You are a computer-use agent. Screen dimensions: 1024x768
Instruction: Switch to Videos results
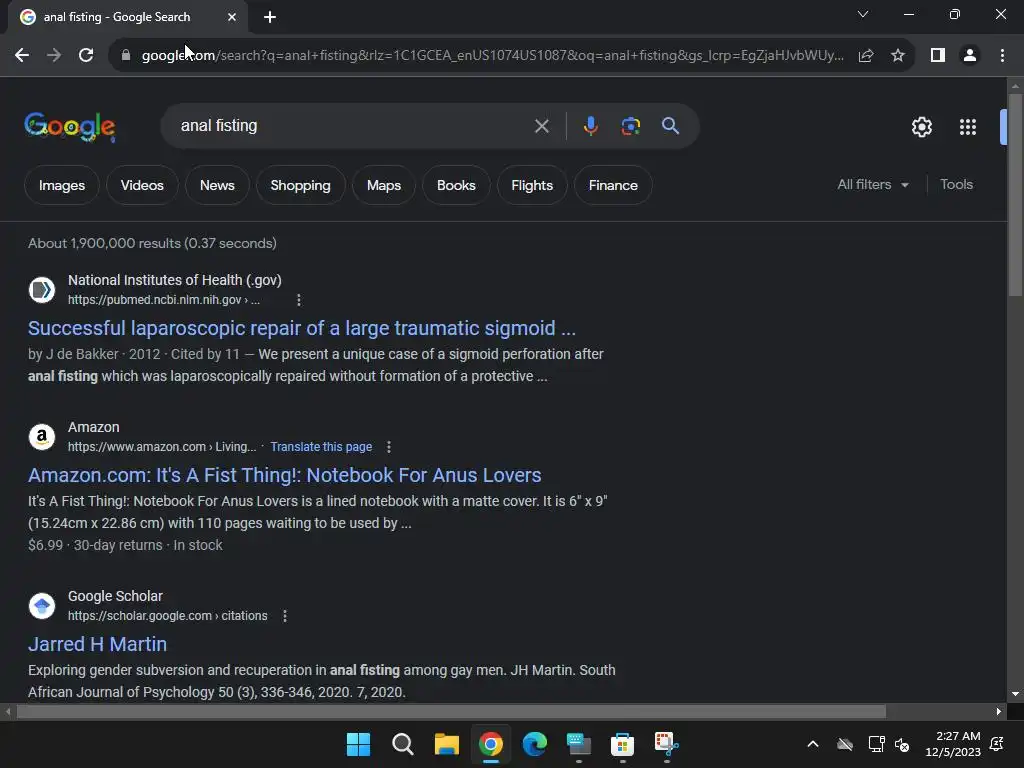[x=142, y=185]
